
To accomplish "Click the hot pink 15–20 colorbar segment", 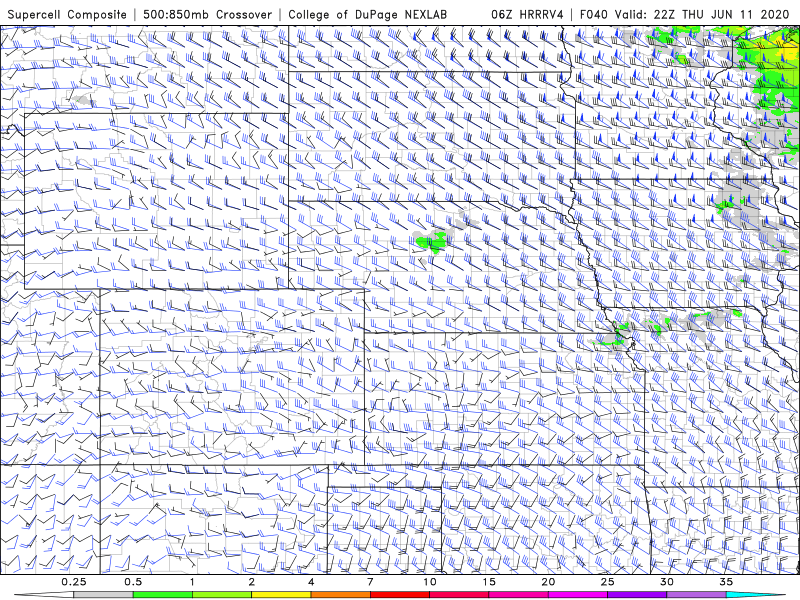I will (518, 595).
